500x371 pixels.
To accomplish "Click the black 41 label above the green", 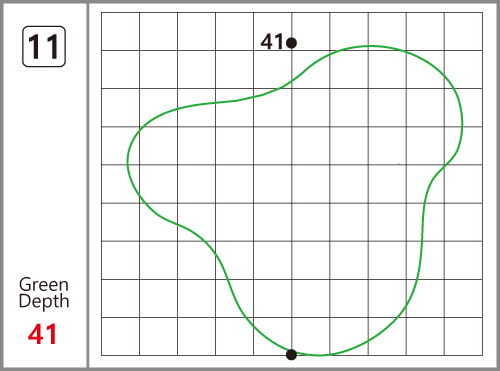I will (272, 42).
